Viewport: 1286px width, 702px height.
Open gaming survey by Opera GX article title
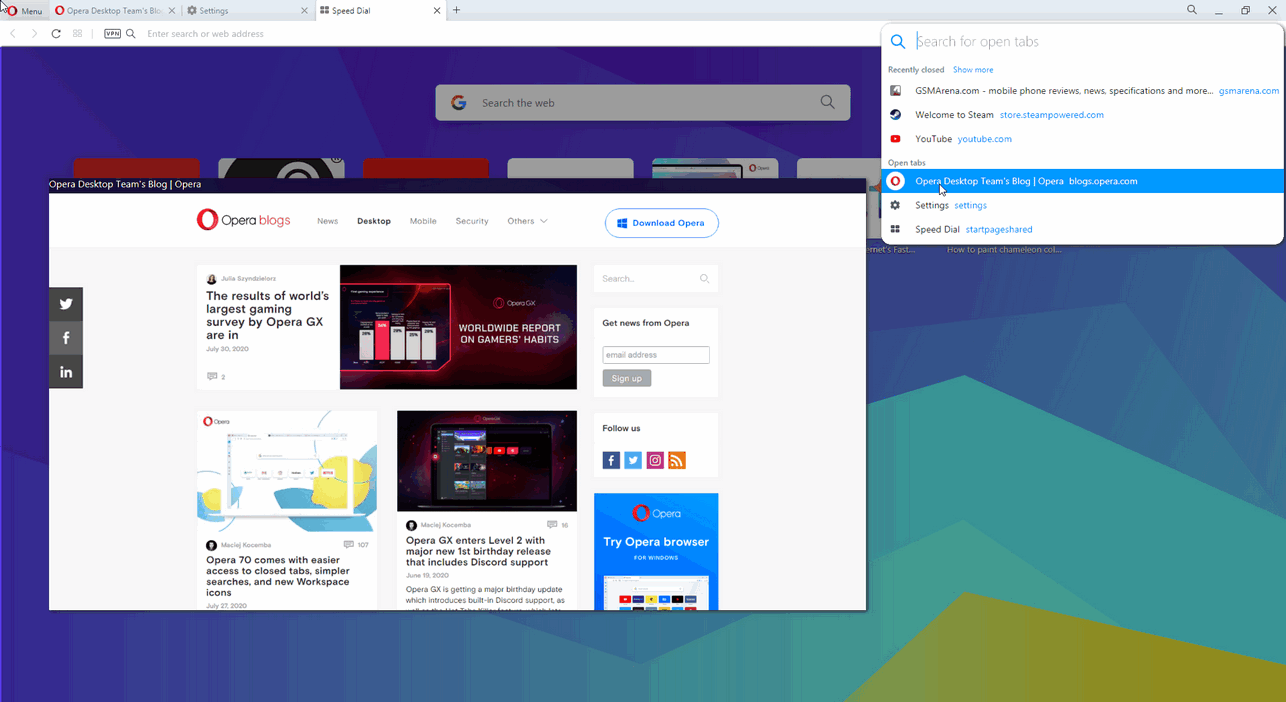coord(267,315)
